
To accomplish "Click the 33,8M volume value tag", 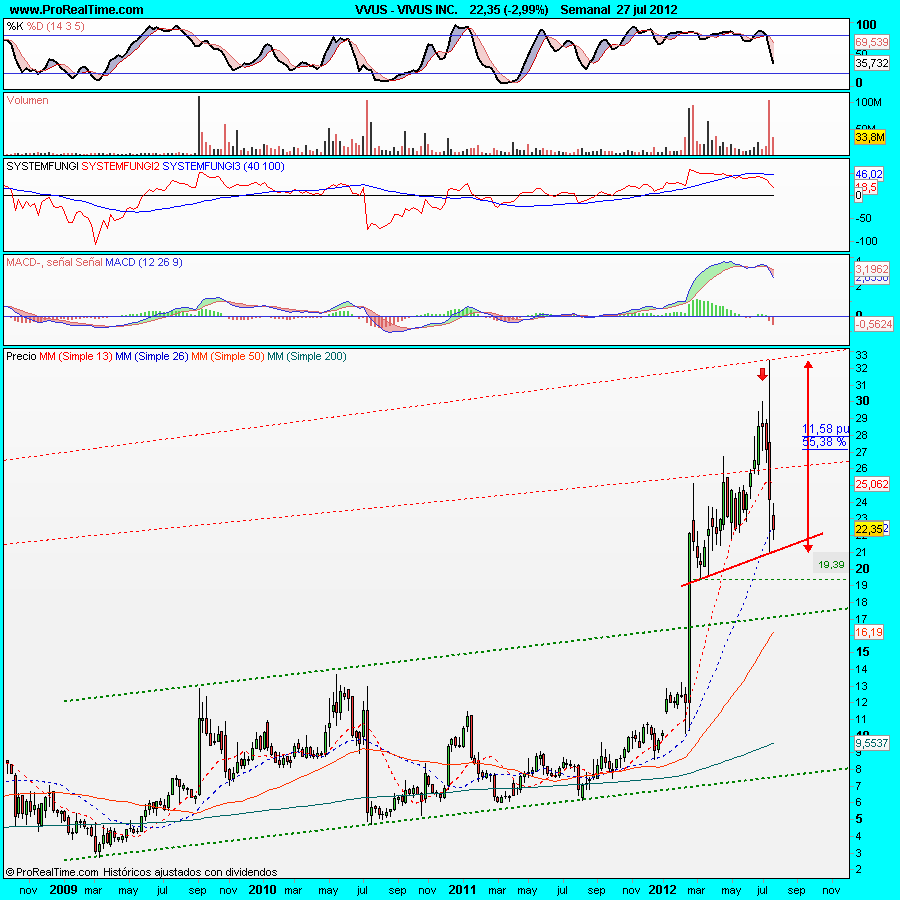I will pos(870,137).
